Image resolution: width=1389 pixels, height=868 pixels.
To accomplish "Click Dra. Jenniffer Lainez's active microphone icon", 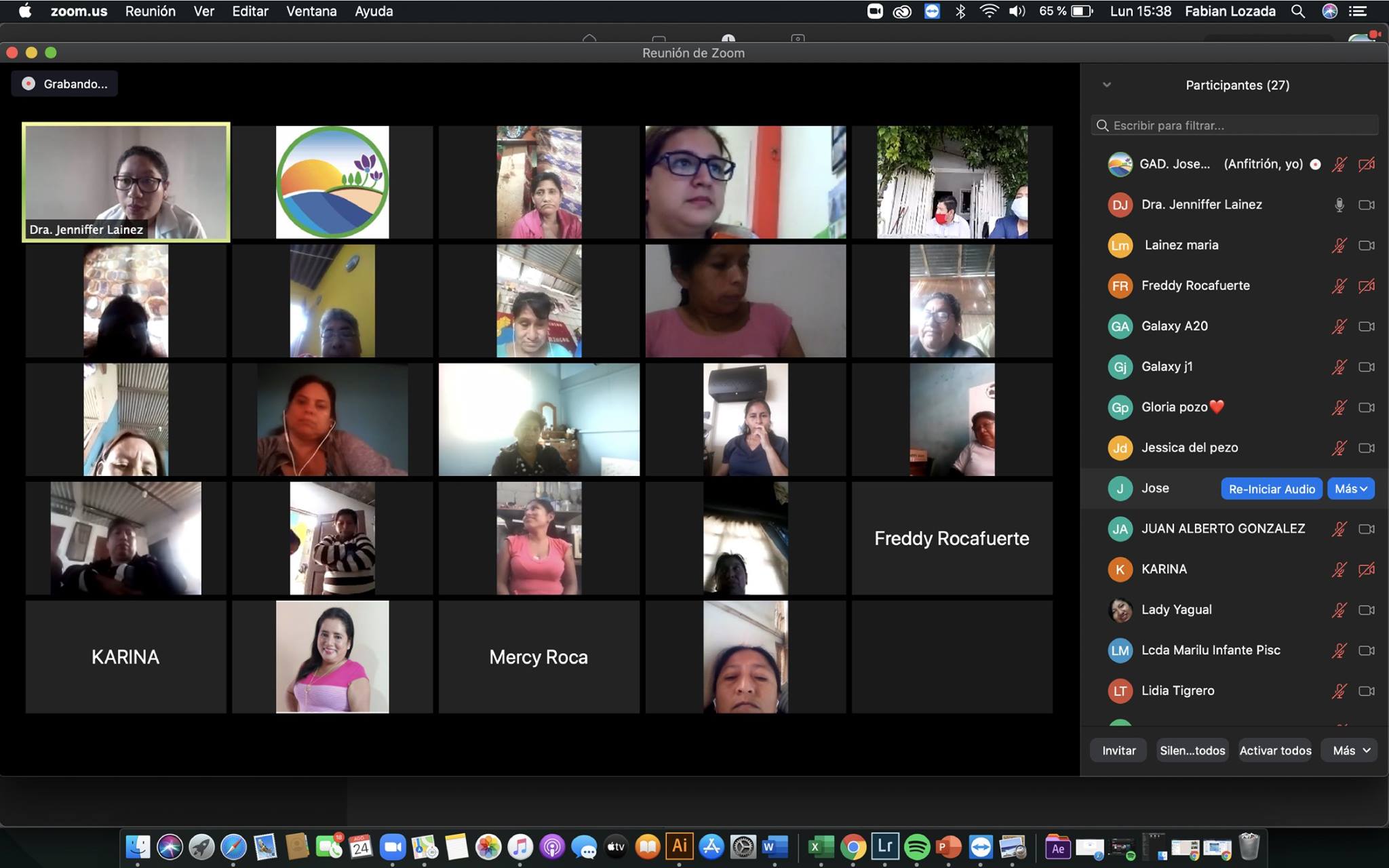I will click(x=1339, y=205).
